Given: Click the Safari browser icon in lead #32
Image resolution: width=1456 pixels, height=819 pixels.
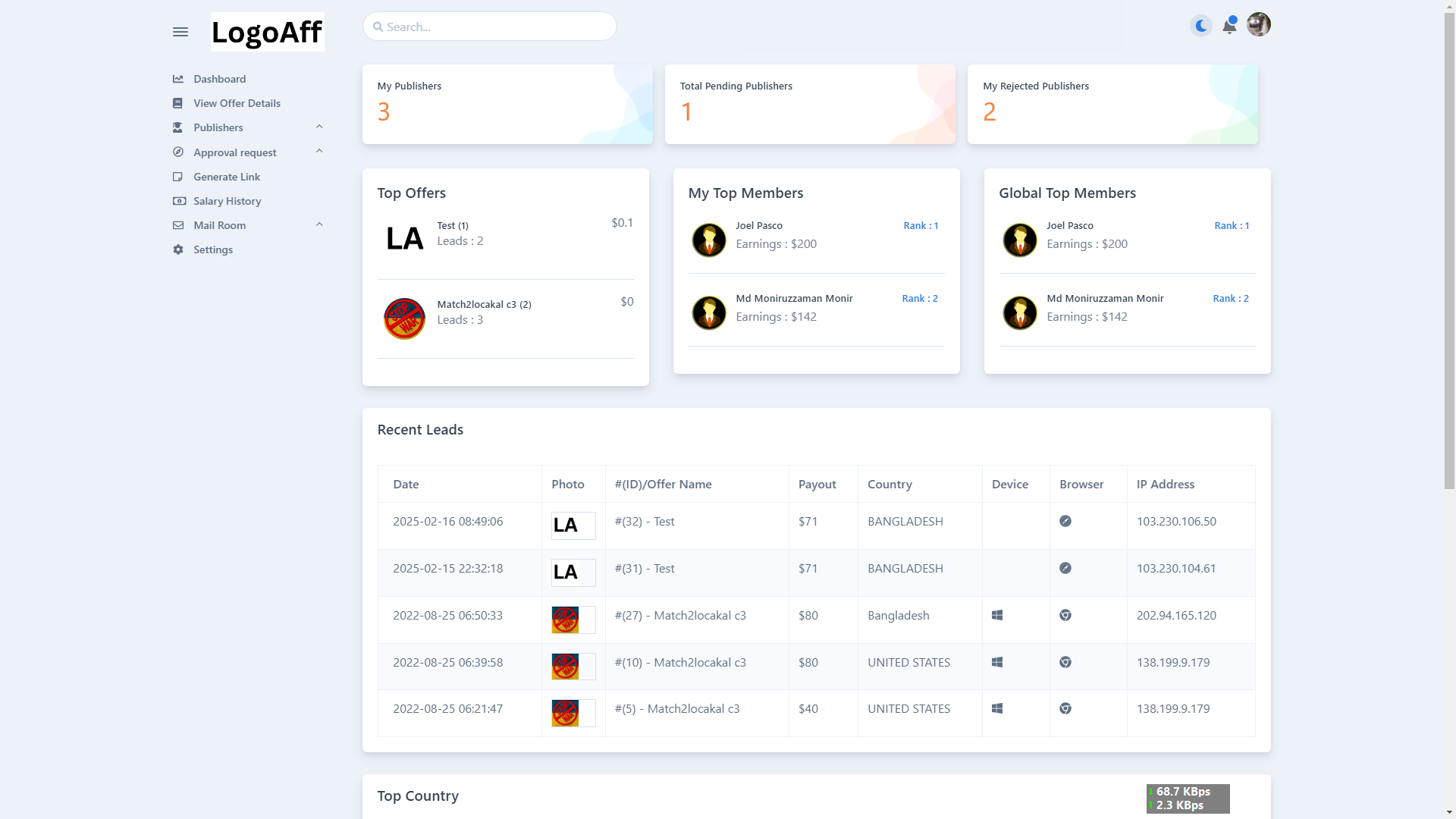Looking at the screenshot, I should tap(1065, 522).
